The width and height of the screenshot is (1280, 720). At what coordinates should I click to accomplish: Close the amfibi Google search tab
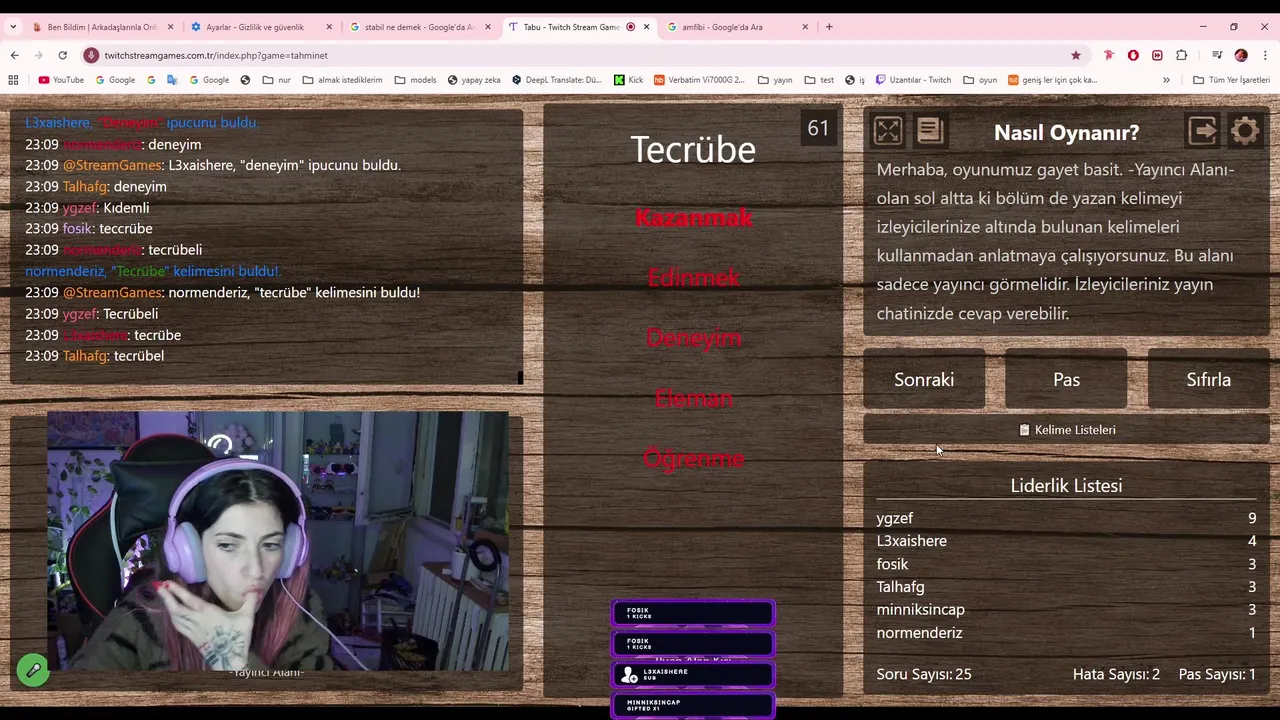tap(805, 27)
